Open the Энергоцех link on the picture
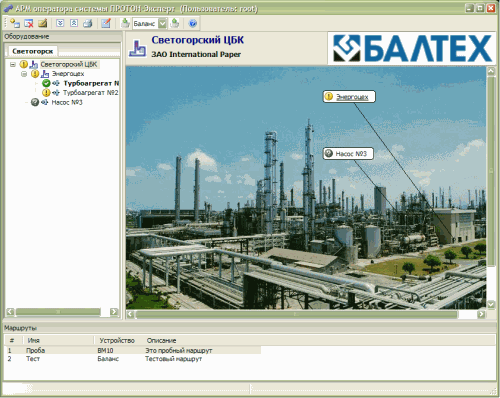 pyautogui.click(x=352, y=97)
